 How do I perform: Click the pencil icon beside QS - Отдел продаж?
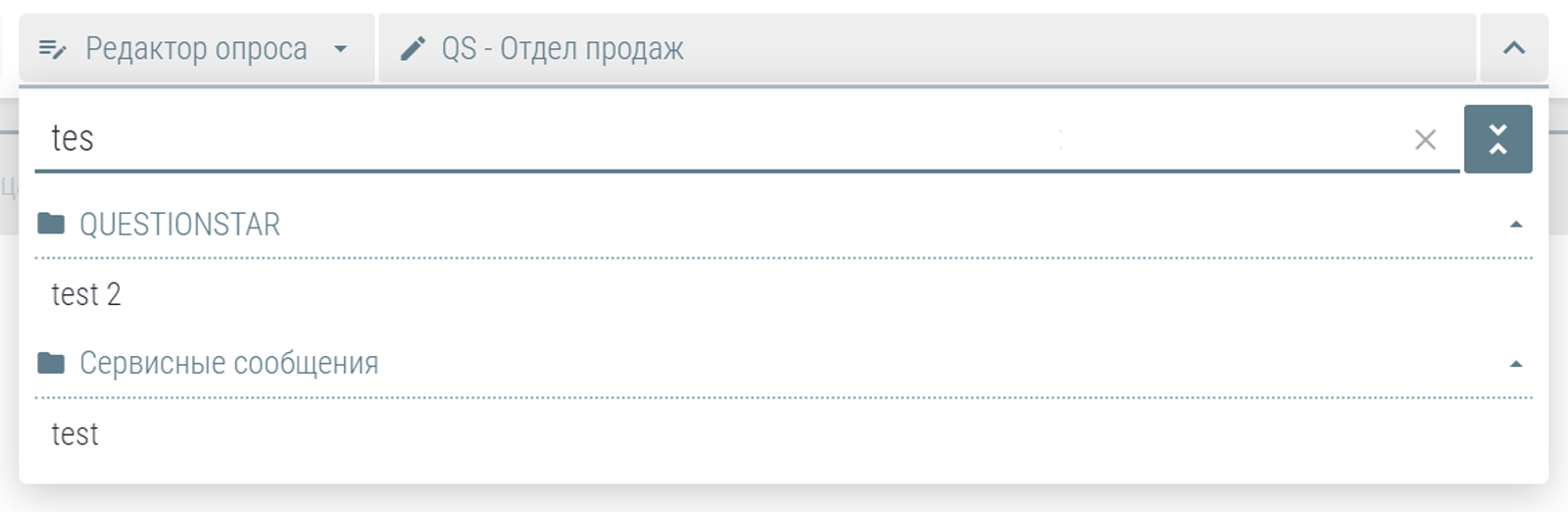[x=414, y=48]
